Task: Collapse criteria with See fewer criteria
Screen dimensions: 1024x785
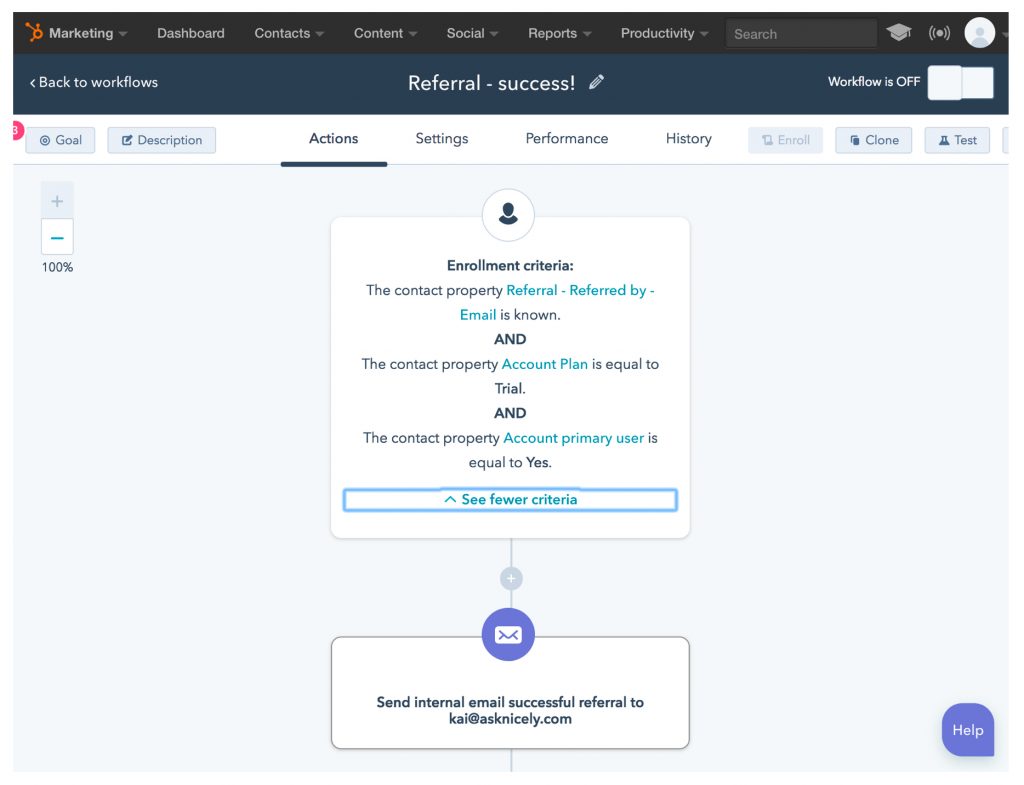Action: click(510, 500)
